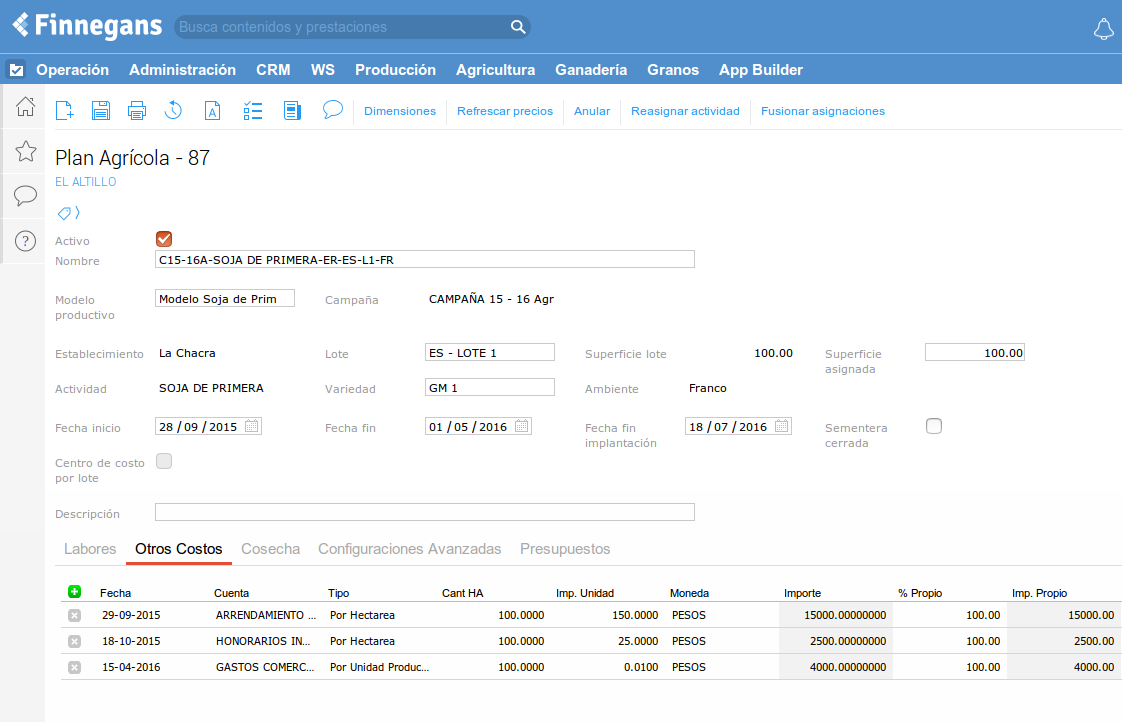The width and height of the screenshot is (1122, 722).
Task: Uncheck the Activo checkbox
Action: tap(164, 239)
